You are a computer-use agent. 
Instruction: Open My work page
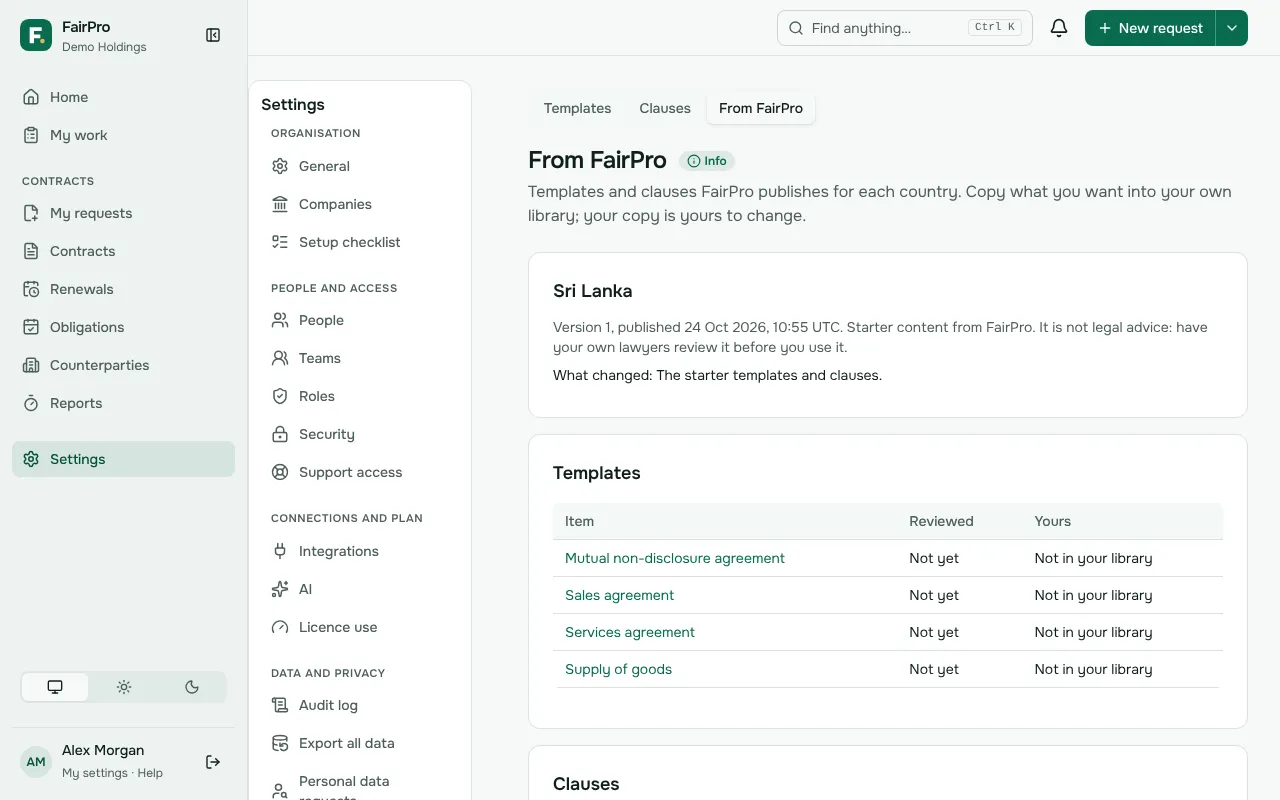123,135
